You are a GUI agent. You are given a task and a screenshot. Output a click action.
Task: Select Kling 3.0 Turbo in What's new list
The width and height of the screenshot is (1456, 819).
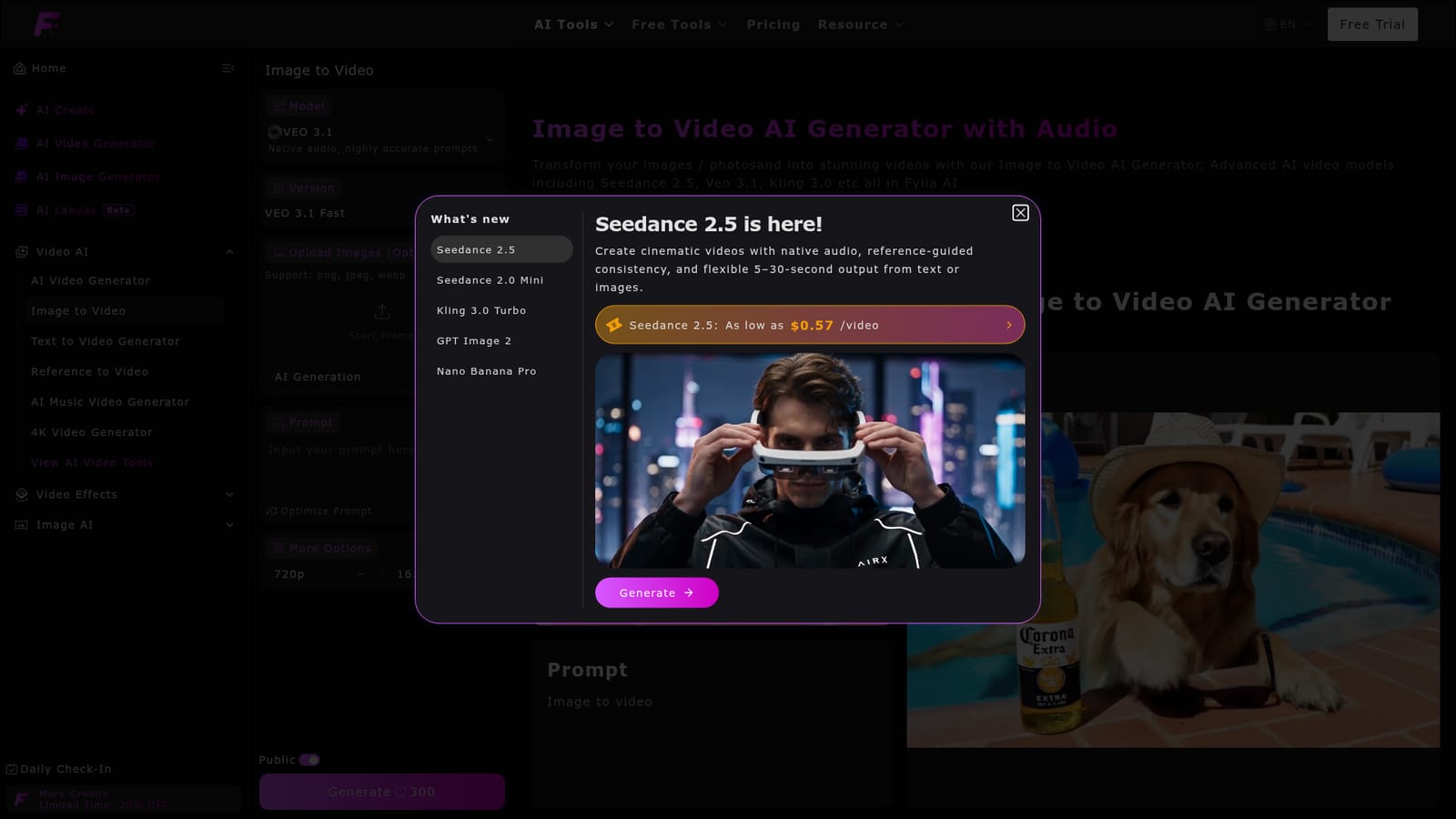click(501, 310)
